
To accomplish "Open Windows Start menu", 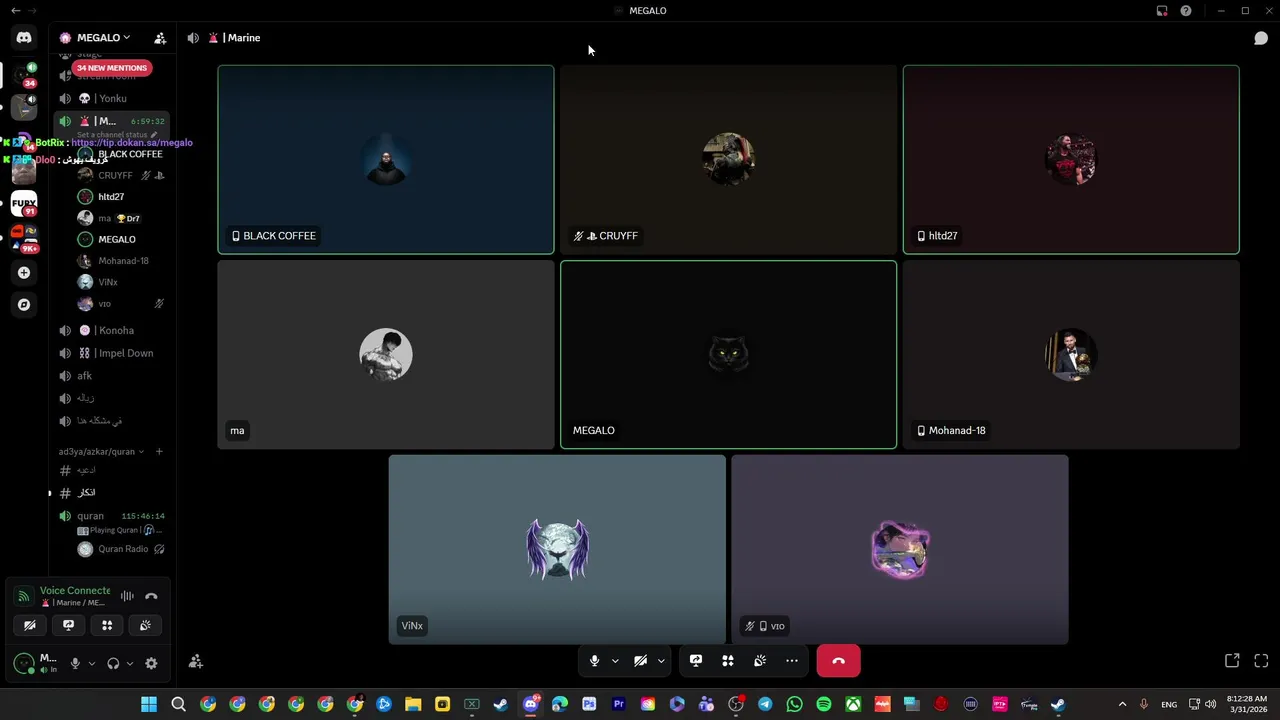I will [149, 704].
